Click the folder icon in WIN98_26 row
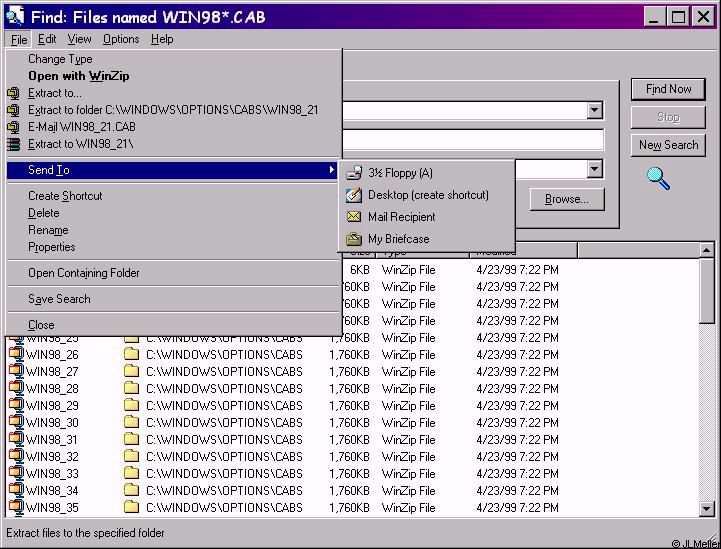 click(x=132, y=354)
